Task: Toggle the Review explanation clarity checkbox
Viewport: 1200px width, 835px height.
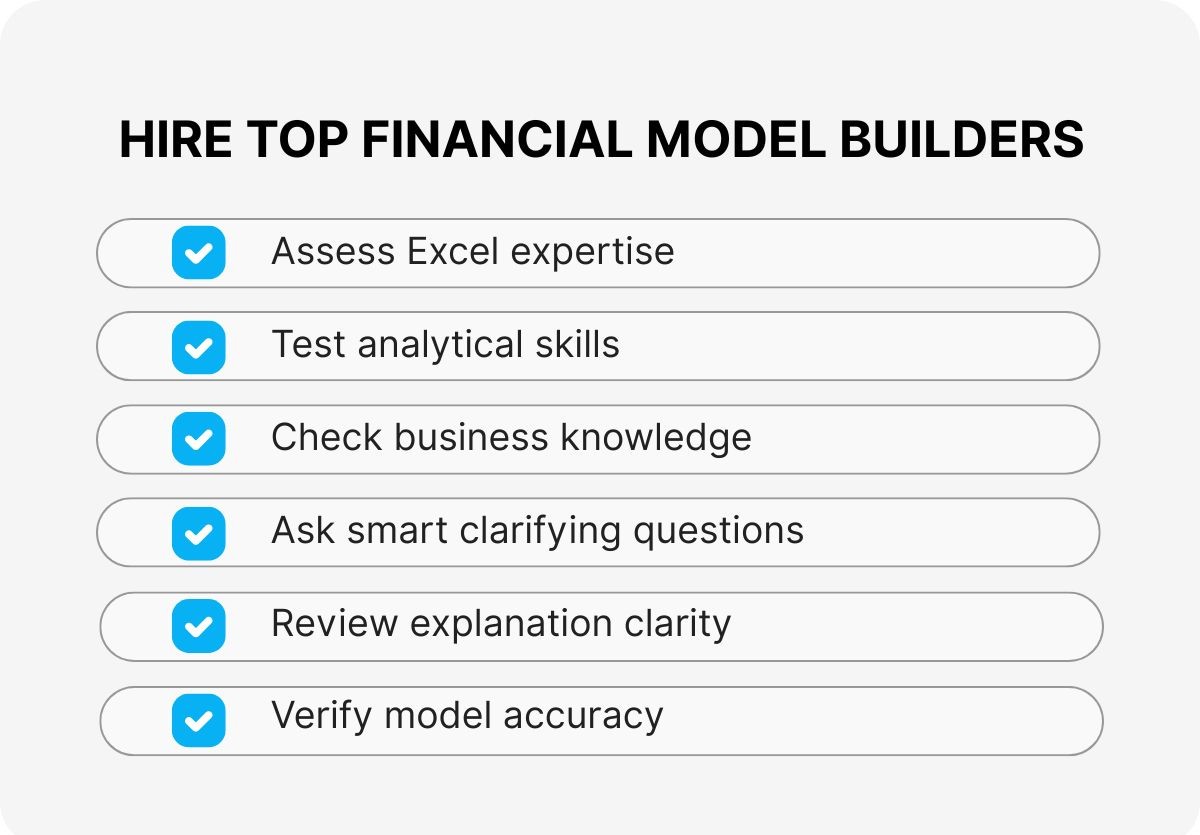Action: click(x=198, y=626)
